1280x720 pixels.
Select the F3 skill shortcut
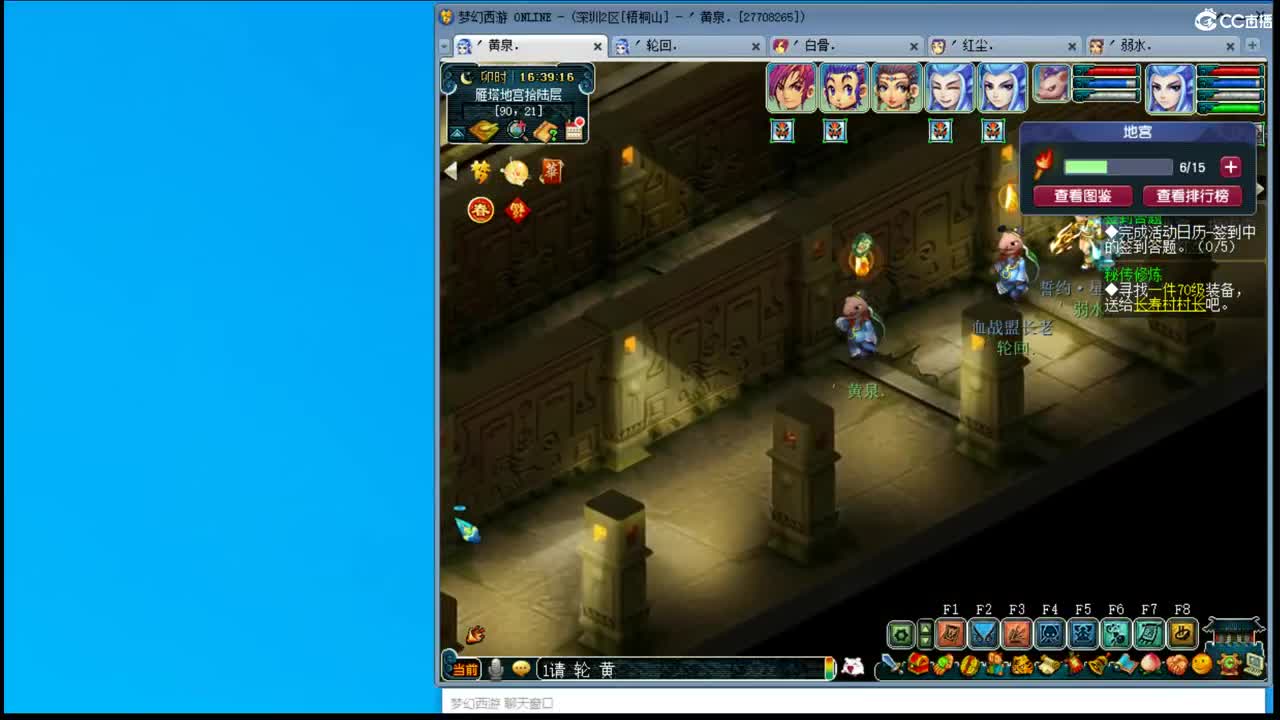(1017, 634)
